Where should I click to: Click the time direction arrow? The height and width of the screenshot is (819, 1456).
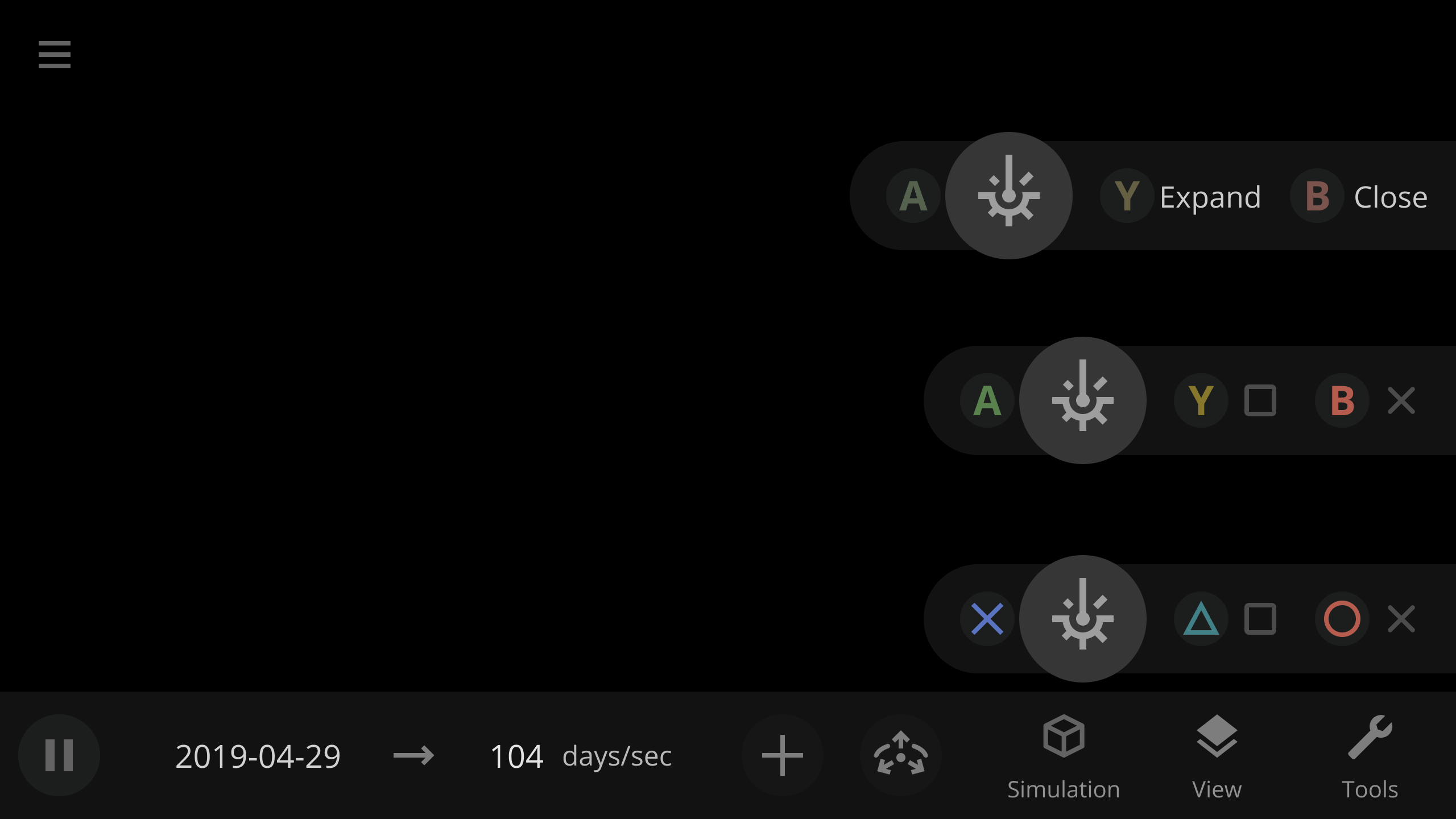[413, 756]
